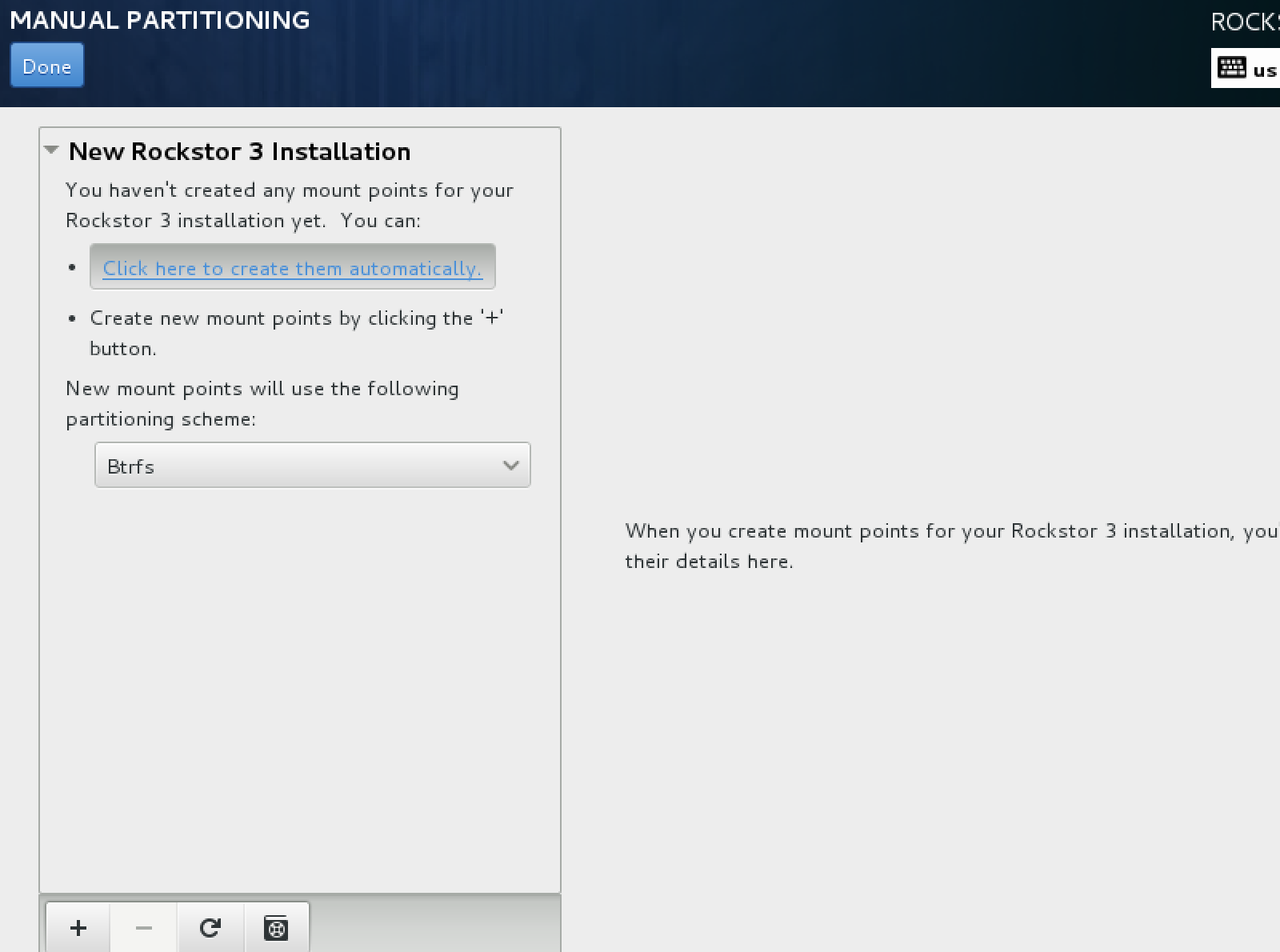Reload storage configuration with refresh icon
This screenshot has width=1280, height=952.
pos(210,928)
